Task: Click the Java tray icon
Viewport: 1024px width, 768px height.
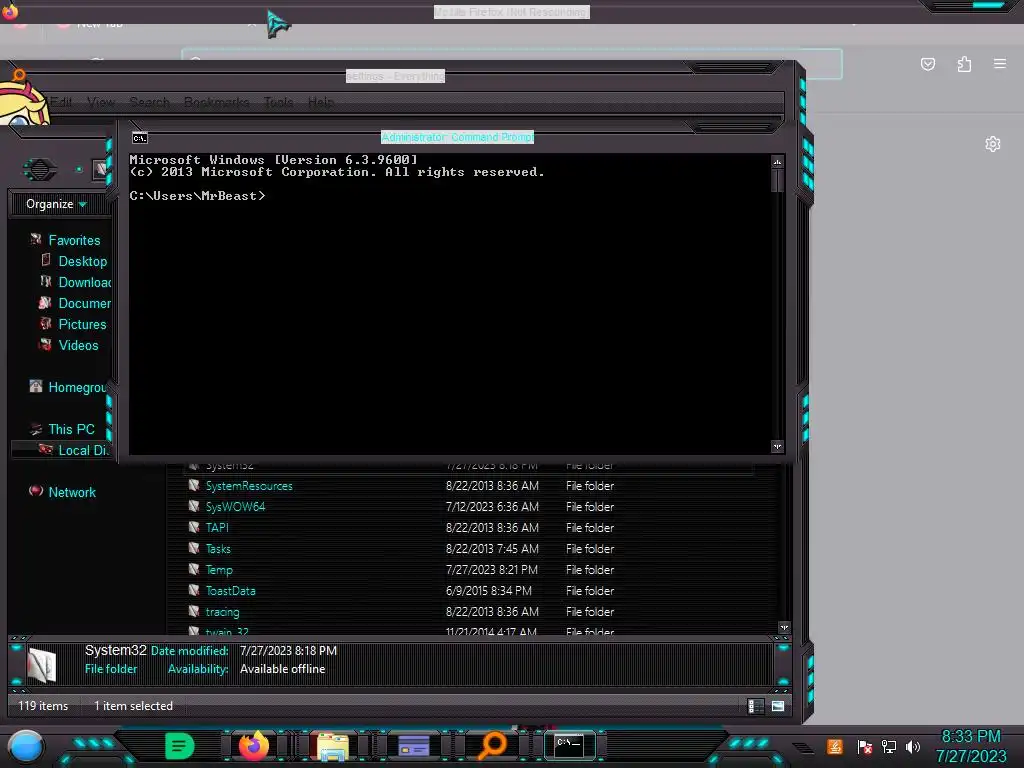Action: click(x=835, y=746)
